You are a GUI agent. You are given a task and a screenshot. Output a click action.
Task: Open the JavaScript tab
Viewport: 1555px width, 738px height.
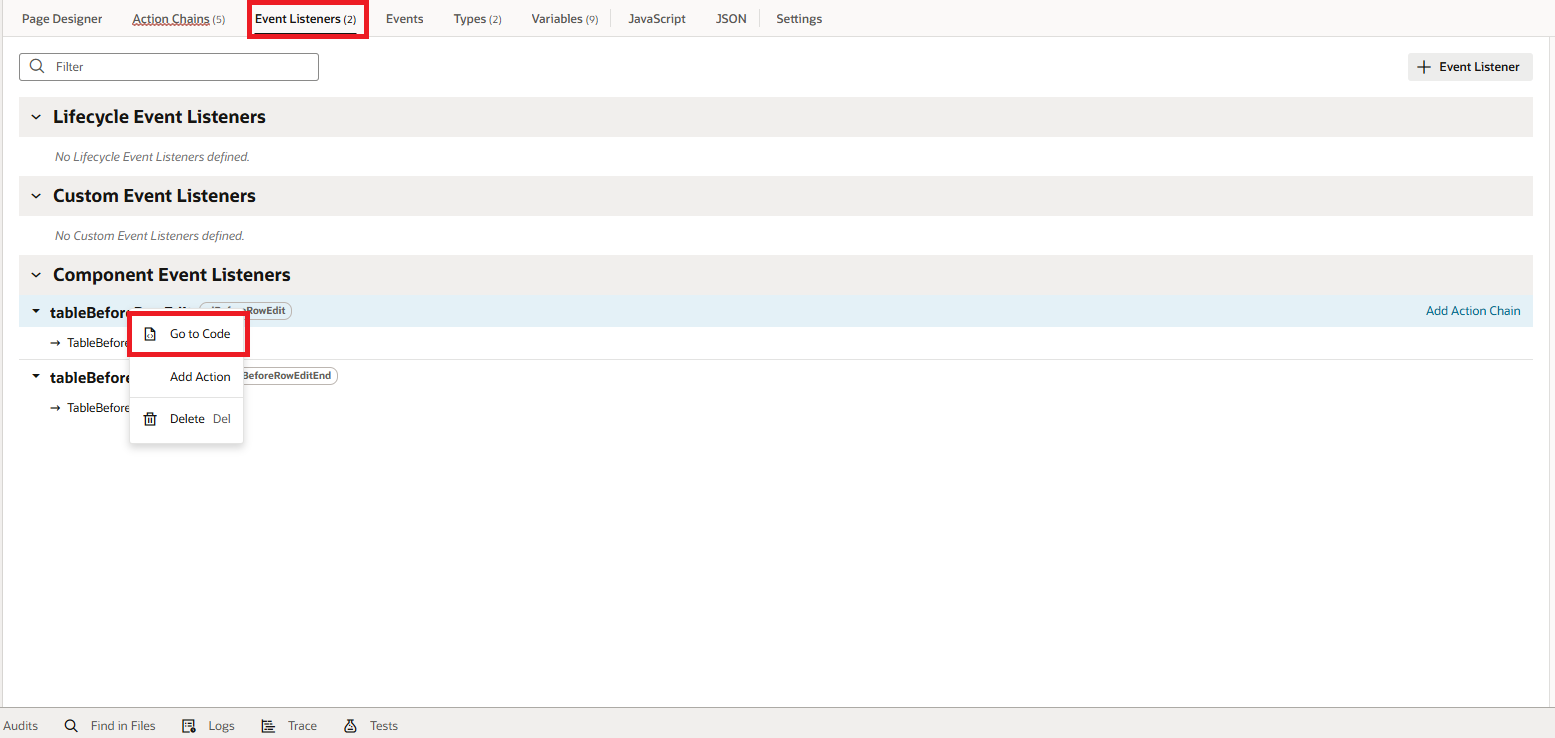[x=656, y=19]
